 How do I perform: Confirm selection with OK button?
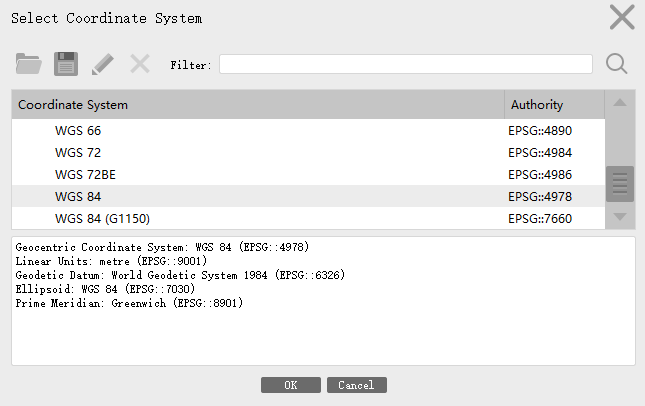click(x=291, y=385)
